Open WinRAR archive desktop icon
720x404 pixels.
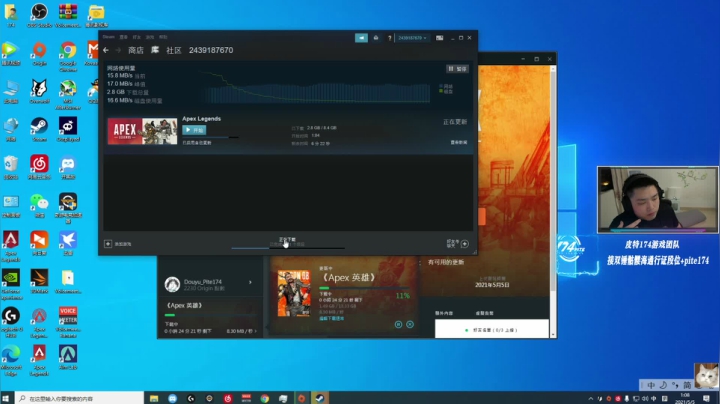pyautogui.click(x=68, y=15)
